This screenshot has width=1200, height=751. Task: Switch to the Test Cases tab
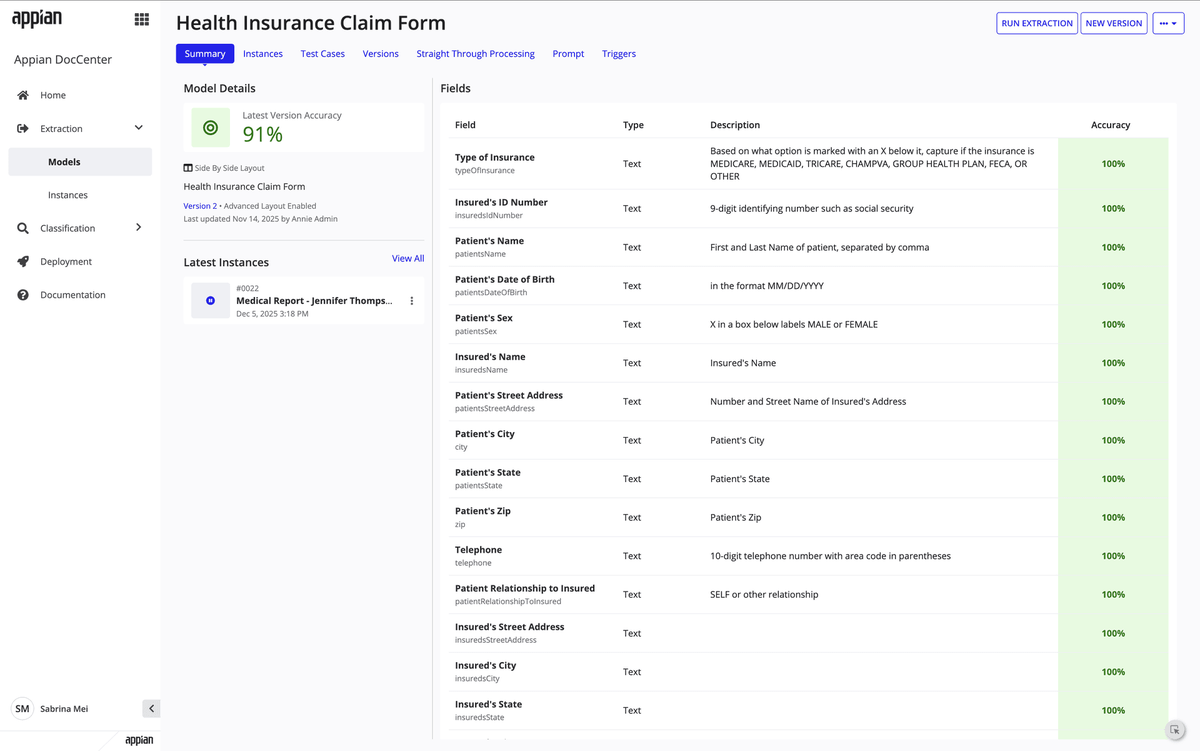coord(322,54)
